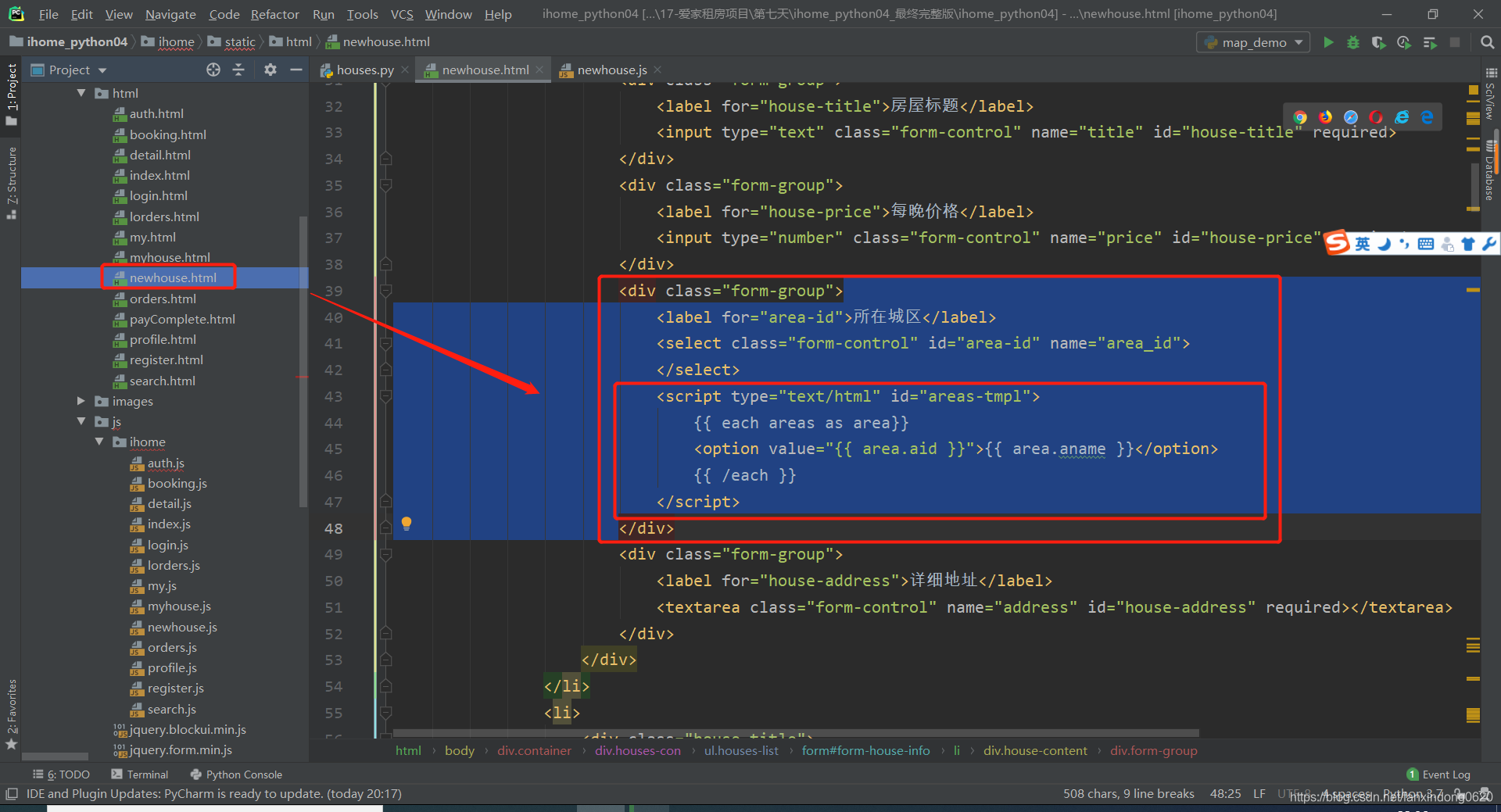The image size is (1501, 812).
Task: Click the Sogou input method S icon
Action: pyautogui.click(x=1338, y=243)
